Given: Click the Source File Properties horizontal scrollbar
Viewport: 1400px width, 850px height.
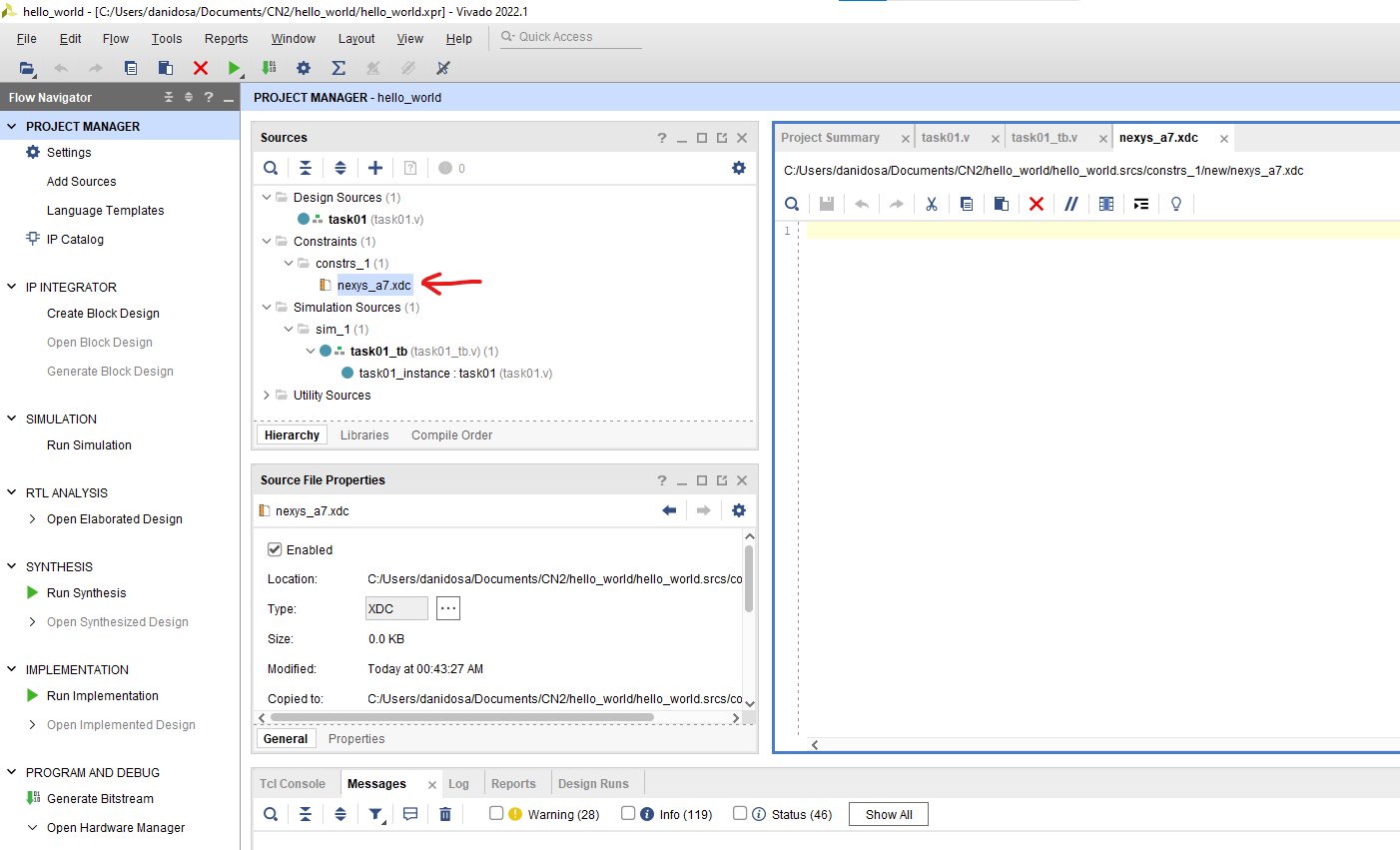Looking at the screenshot, I should [461, 717].
